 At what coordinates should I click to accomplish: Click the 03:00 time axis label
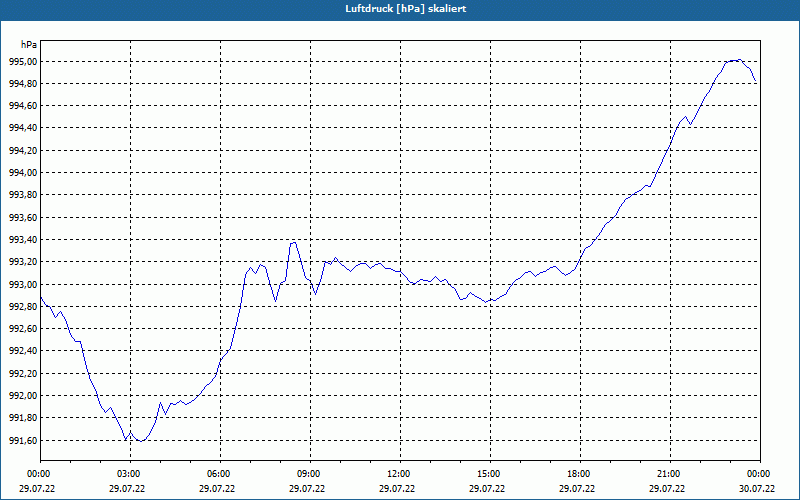coord(130,474)
